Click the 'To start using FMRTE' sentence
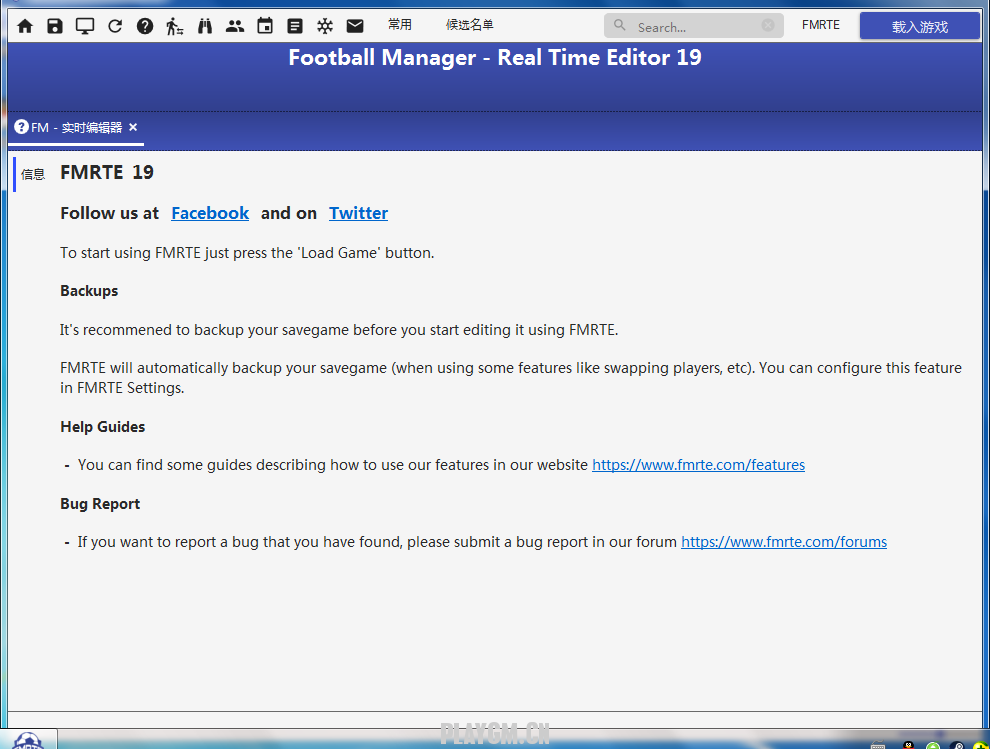990x749 pixels. (x=247, y=253)
